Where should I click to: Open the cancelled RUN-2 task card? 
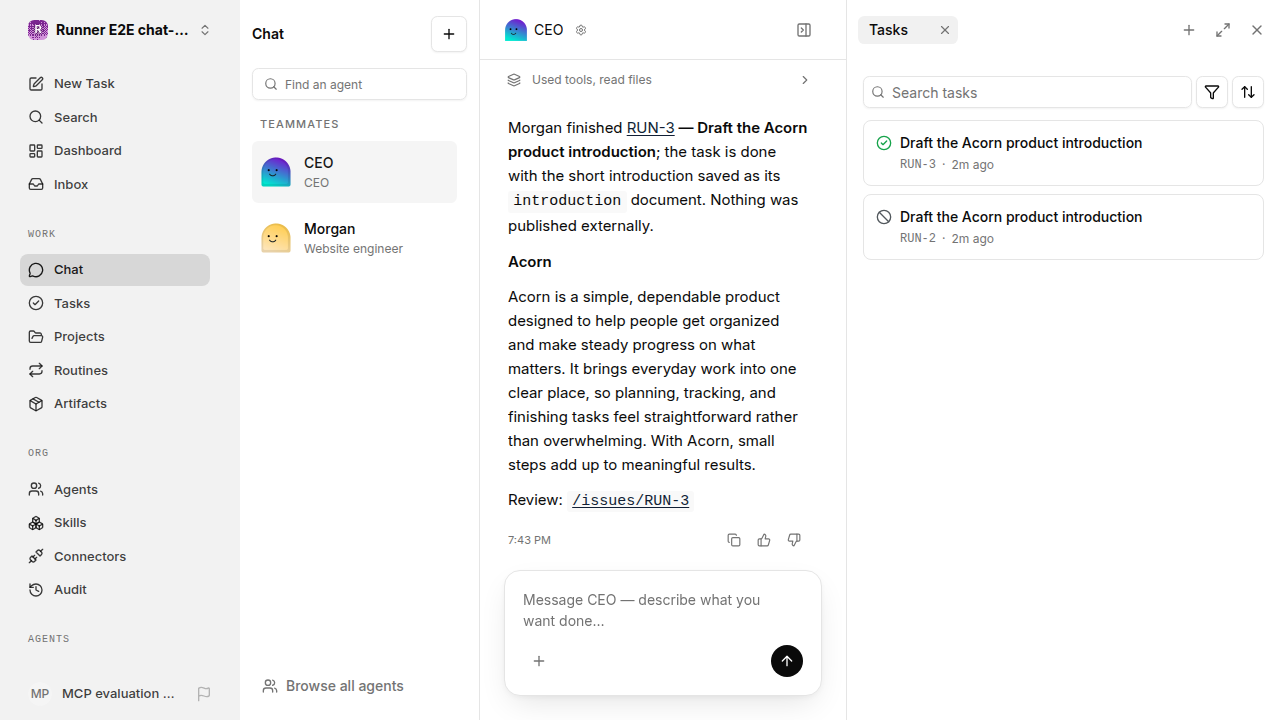click(x=1063, y=227)
